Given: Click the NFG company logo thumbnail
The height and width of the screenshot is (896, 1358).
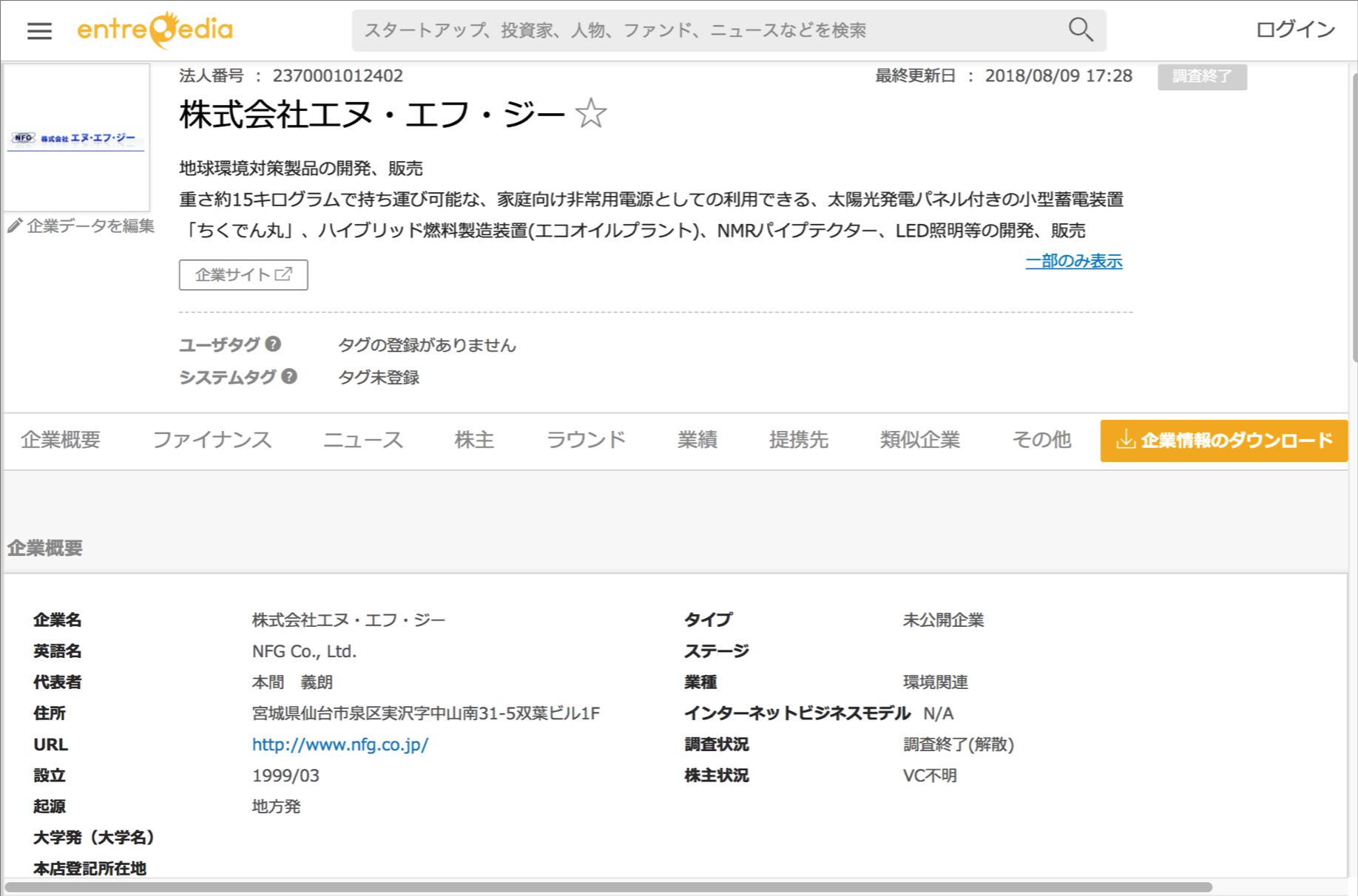Looking at the screenshot, I should click(77, 138).
